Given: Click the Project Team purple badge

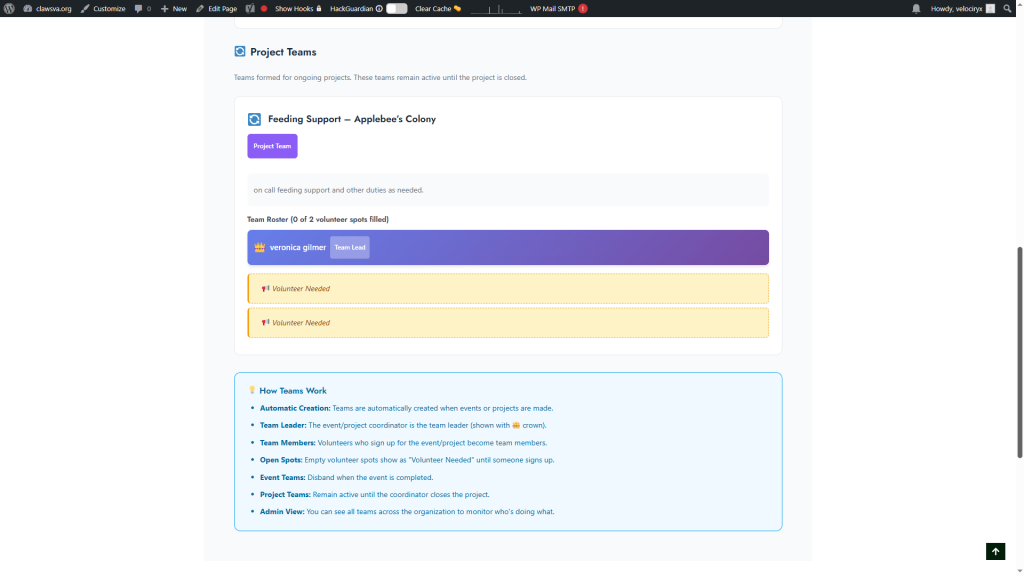Looking at the screenshot, I should (x=272, y=146).
